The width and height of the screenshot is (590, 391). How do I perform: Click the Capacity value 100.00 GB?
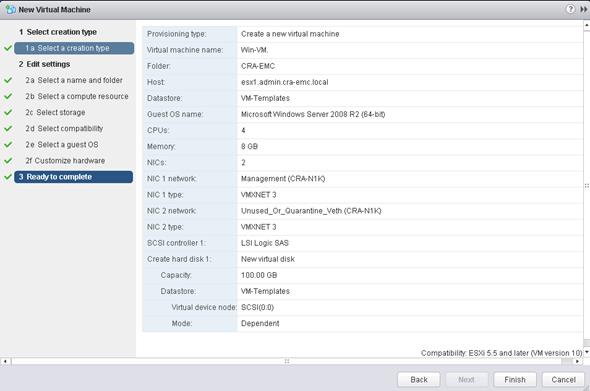tap(259, 275)
